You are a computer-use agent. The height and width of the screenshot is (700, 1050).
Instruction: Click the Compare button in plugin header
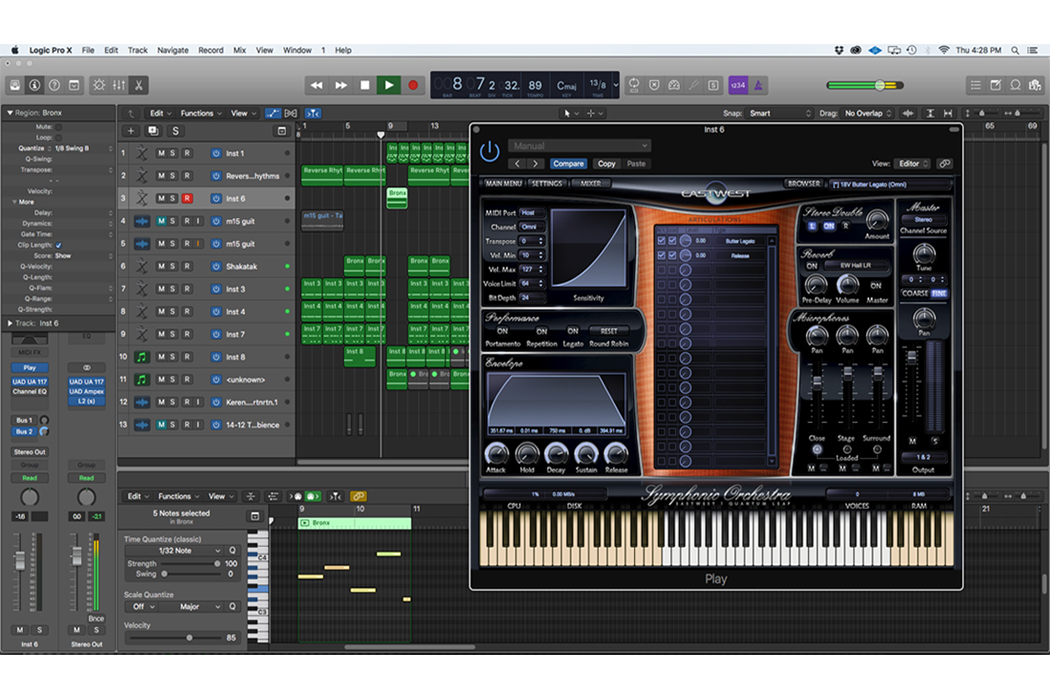(569, 163)
